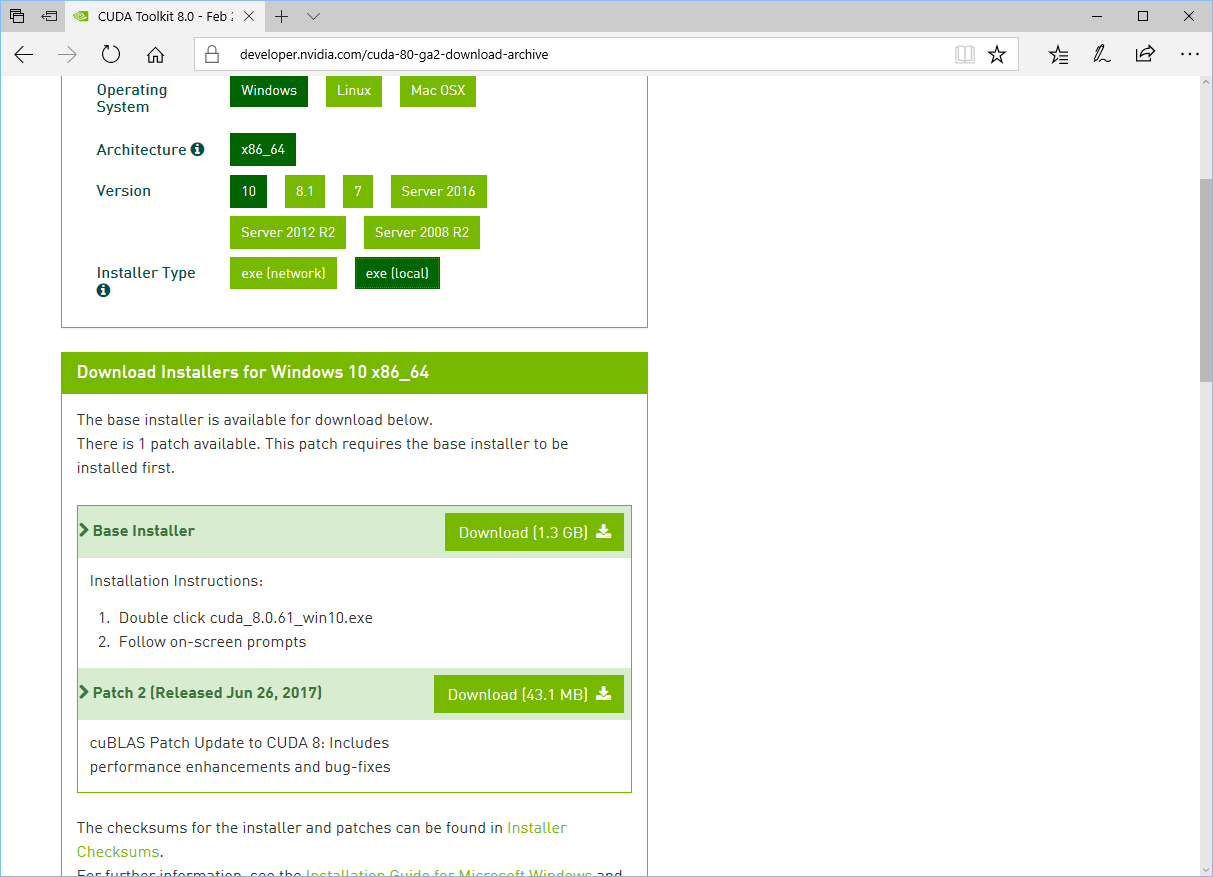Expand the Base Installer section
This screenshot has width=1213, height=877.
[x=137, y=531]
